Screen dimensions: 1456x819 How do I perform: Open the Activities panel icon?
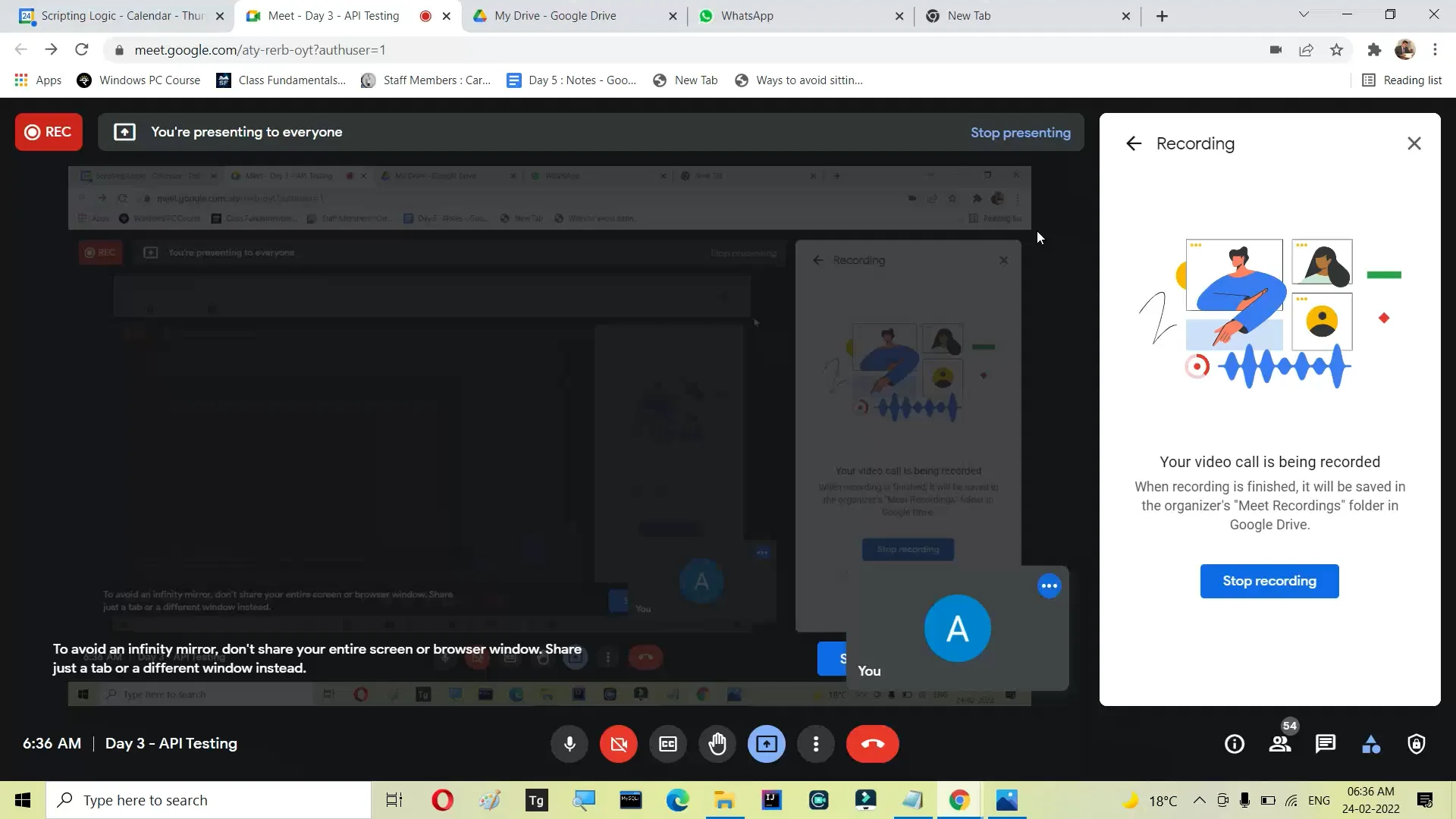tap(1371, 744)
